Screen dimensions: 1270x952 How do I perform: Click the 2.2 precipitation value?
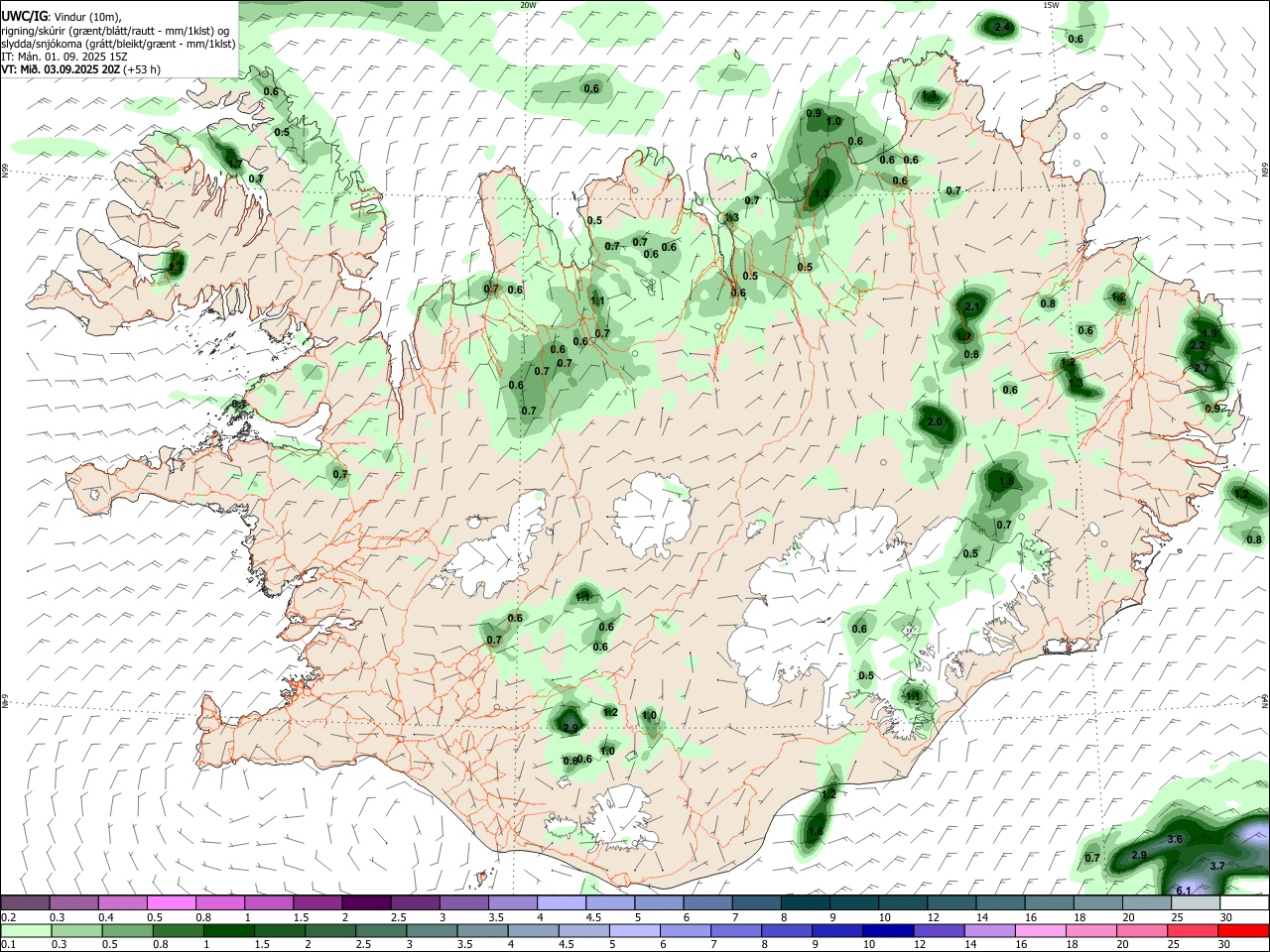click(1198, 346)
